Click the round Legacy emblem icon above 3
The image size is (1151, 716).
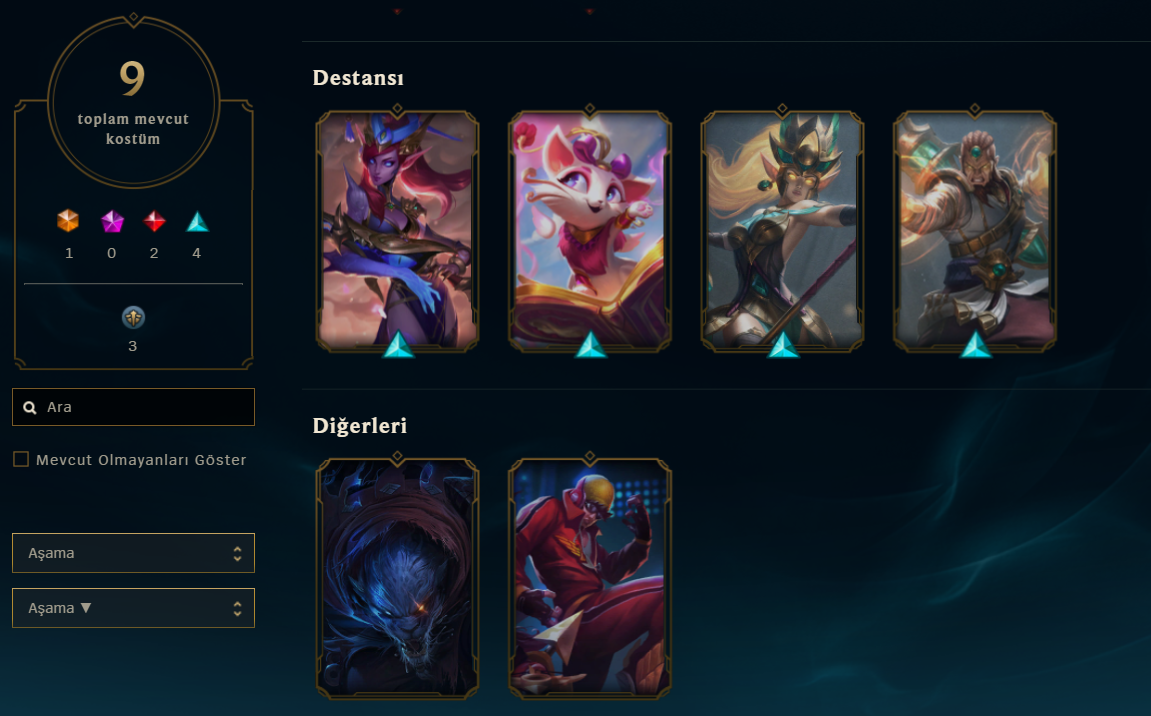click(x=133, y=317)
